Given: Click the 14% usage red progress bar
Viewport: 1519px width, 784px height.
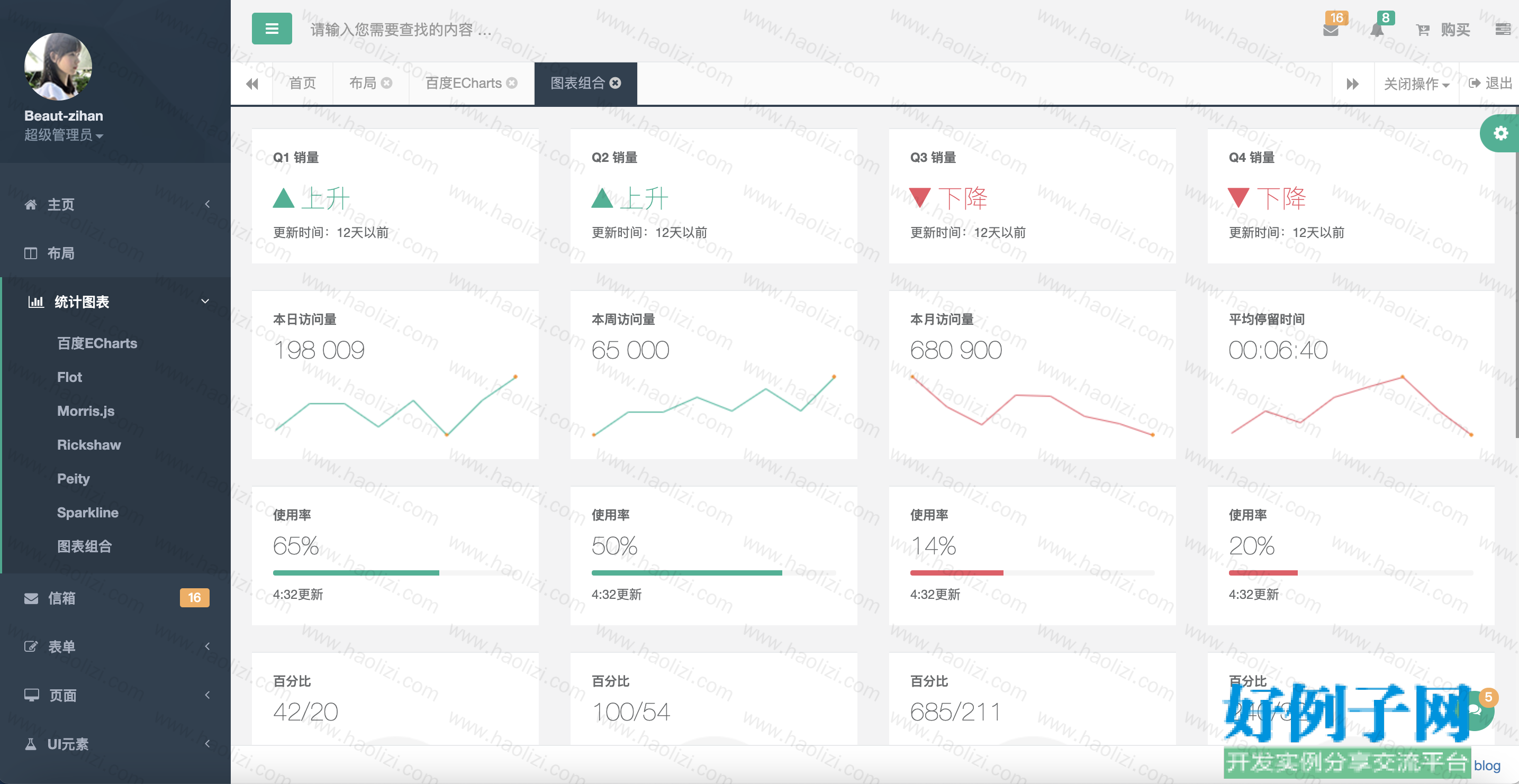Looking at the screenshot, I should click(x=1032, y=573).
